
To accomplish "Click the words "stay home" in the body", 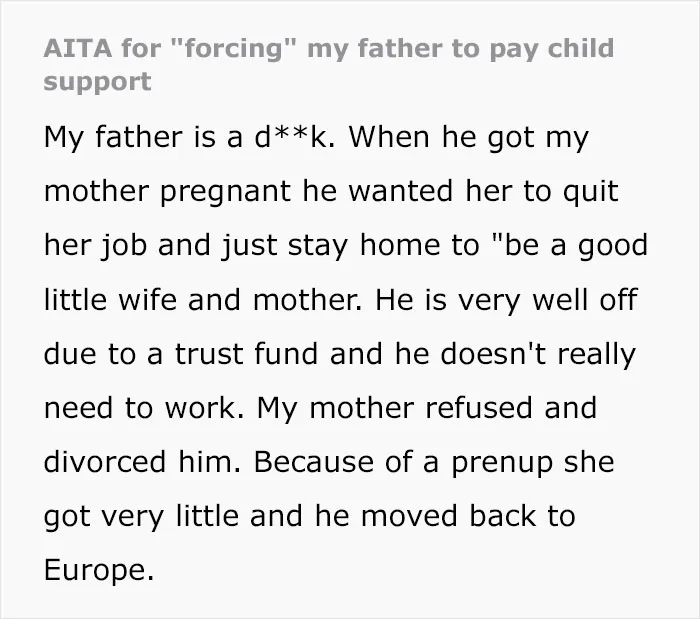I will click(x=366, y=246).
